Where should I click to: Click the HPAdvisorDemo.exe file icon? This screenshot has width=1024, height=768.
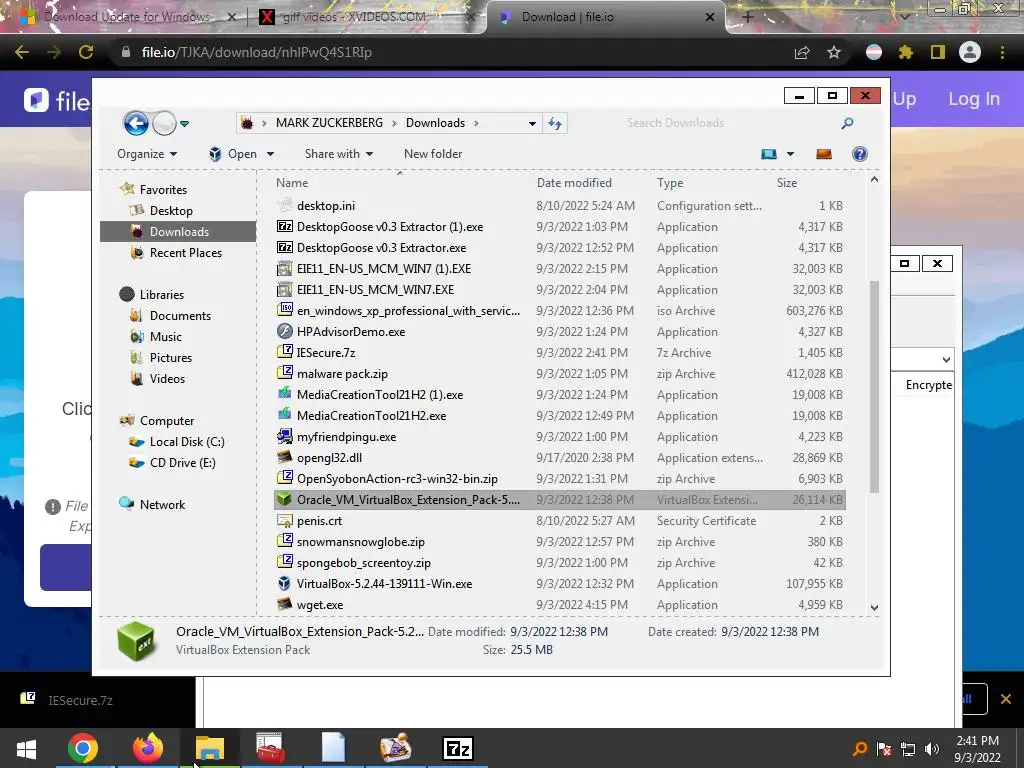pos(285,332)
